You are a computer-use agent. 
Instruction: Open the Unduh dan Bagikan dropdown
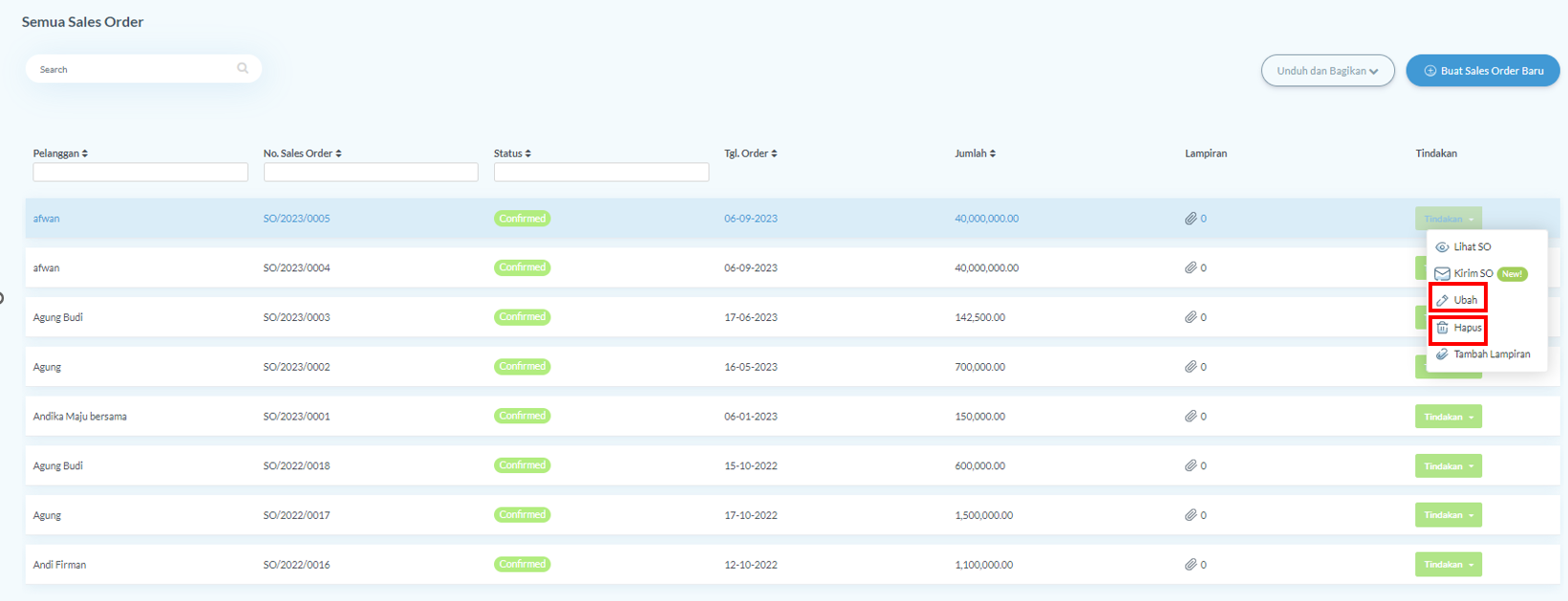(1327, 71)
